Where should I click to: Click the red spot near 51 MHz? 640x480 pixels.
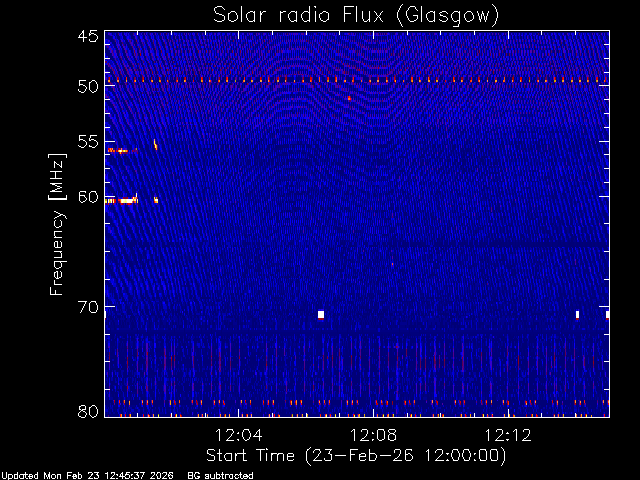pos(349,98)
